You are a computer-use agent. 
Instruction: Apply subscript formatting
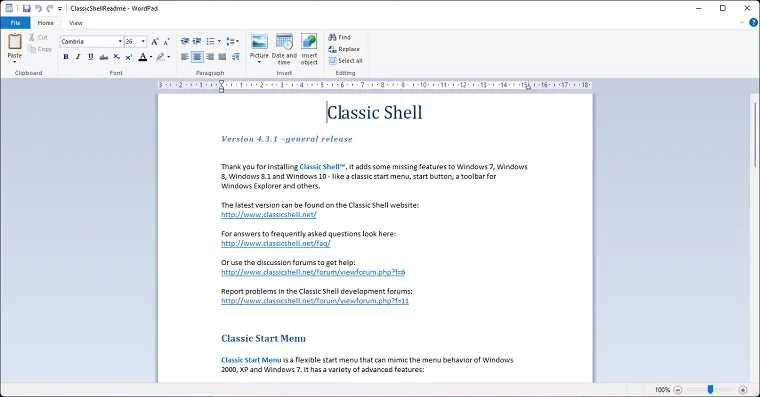116,57
